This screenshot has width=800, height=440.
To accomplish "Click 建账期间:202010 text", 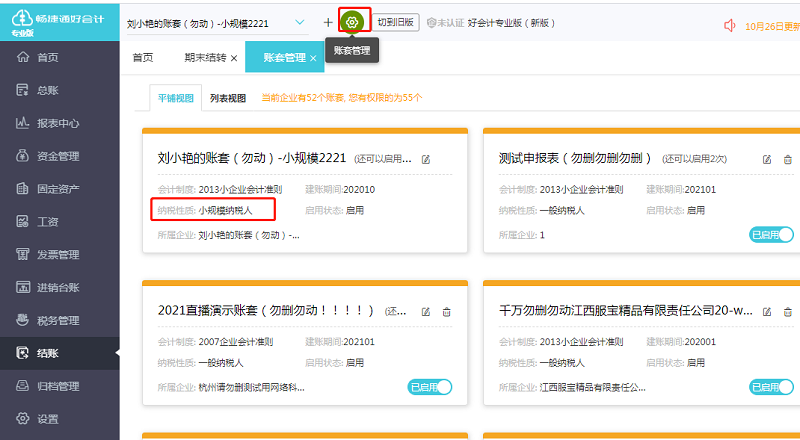I will coord(340,189).
